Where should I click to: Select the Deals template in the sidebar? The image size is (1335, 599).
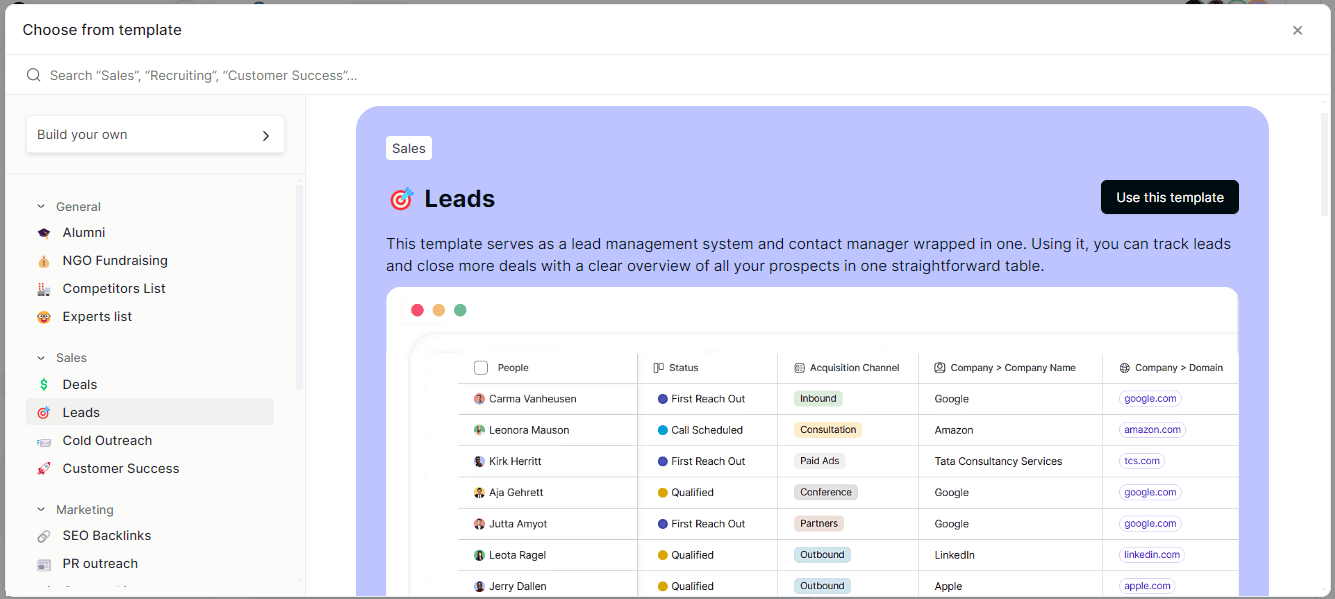[x=80, y=384]
